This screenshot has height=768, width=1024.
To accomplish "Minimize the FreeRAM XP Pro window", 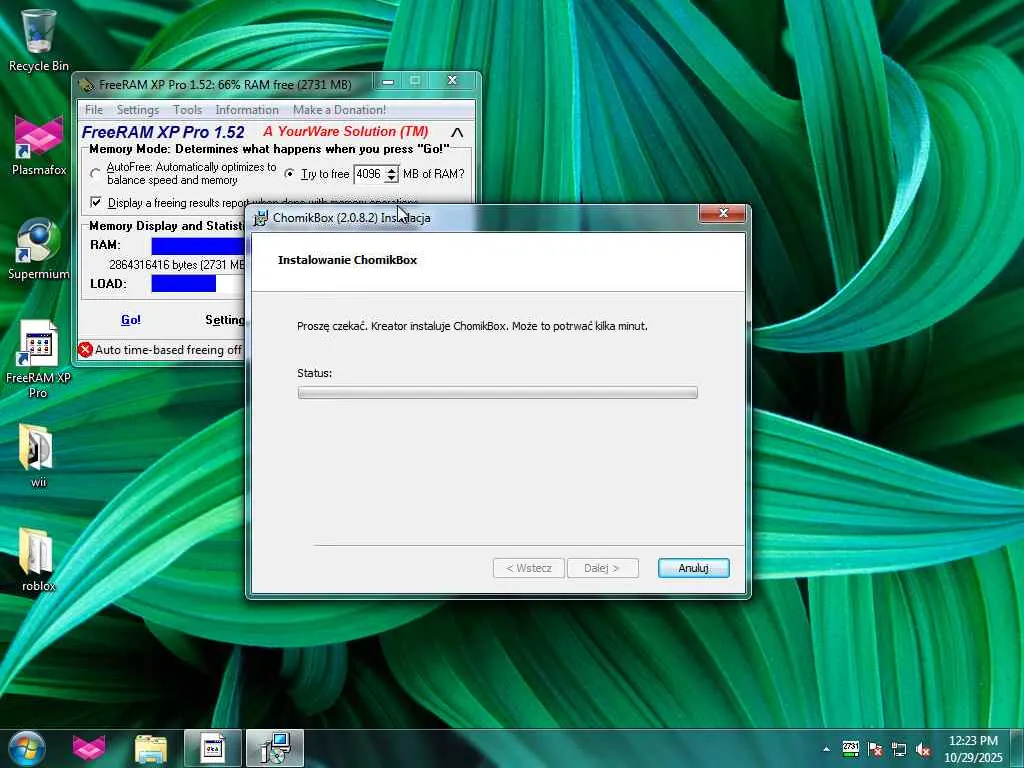I will pyautogui.click(x=388, y=81).
